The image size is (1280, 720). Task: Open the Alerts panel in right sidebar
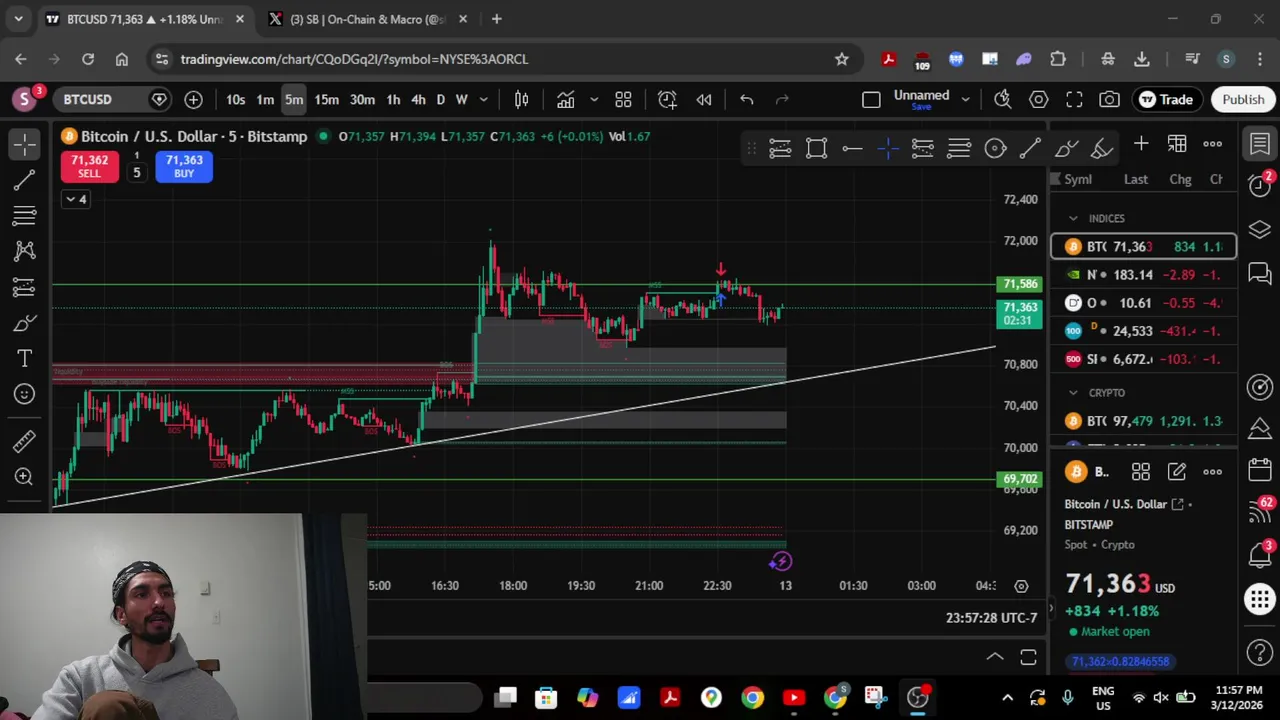tap(1260, 186)
